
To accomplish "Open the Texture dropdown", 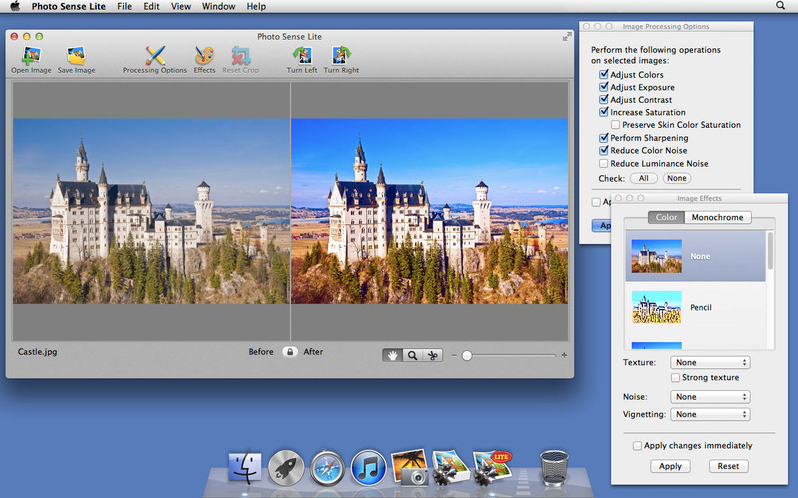I will [x=710, y=362].
